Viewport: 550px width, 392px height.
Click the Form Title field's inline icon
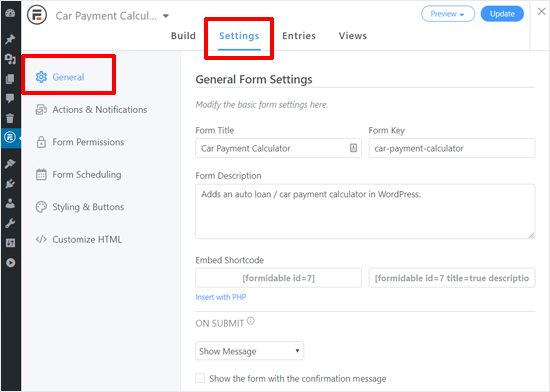[353, 148]
